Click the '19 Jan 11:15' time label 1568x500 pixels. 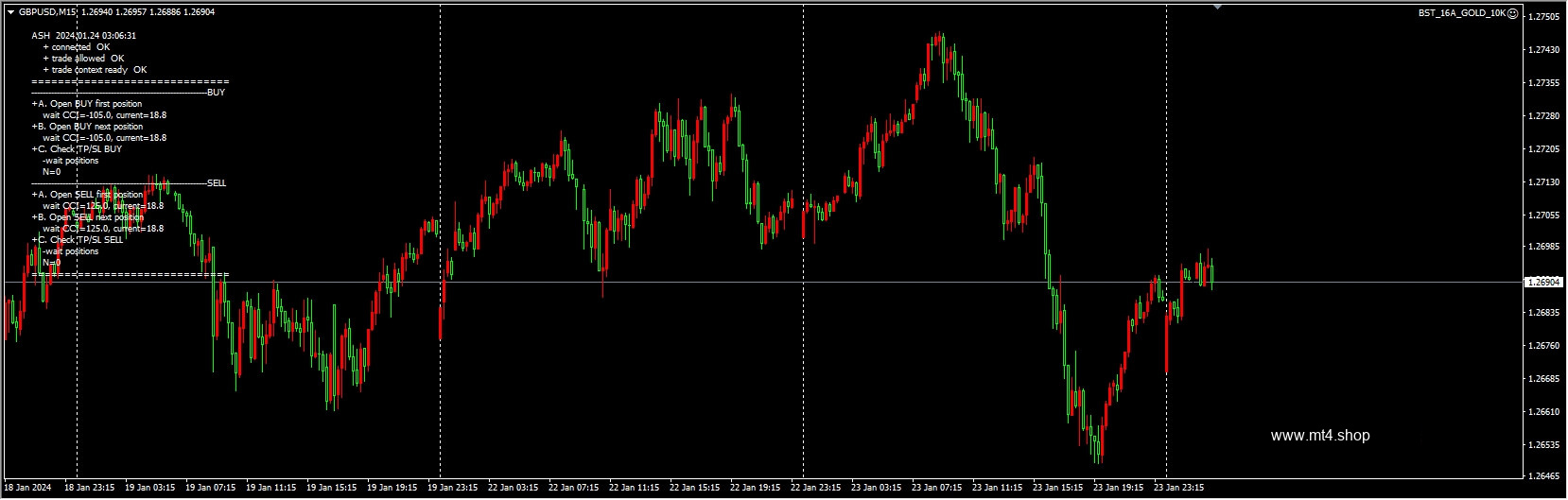point(271,489)
